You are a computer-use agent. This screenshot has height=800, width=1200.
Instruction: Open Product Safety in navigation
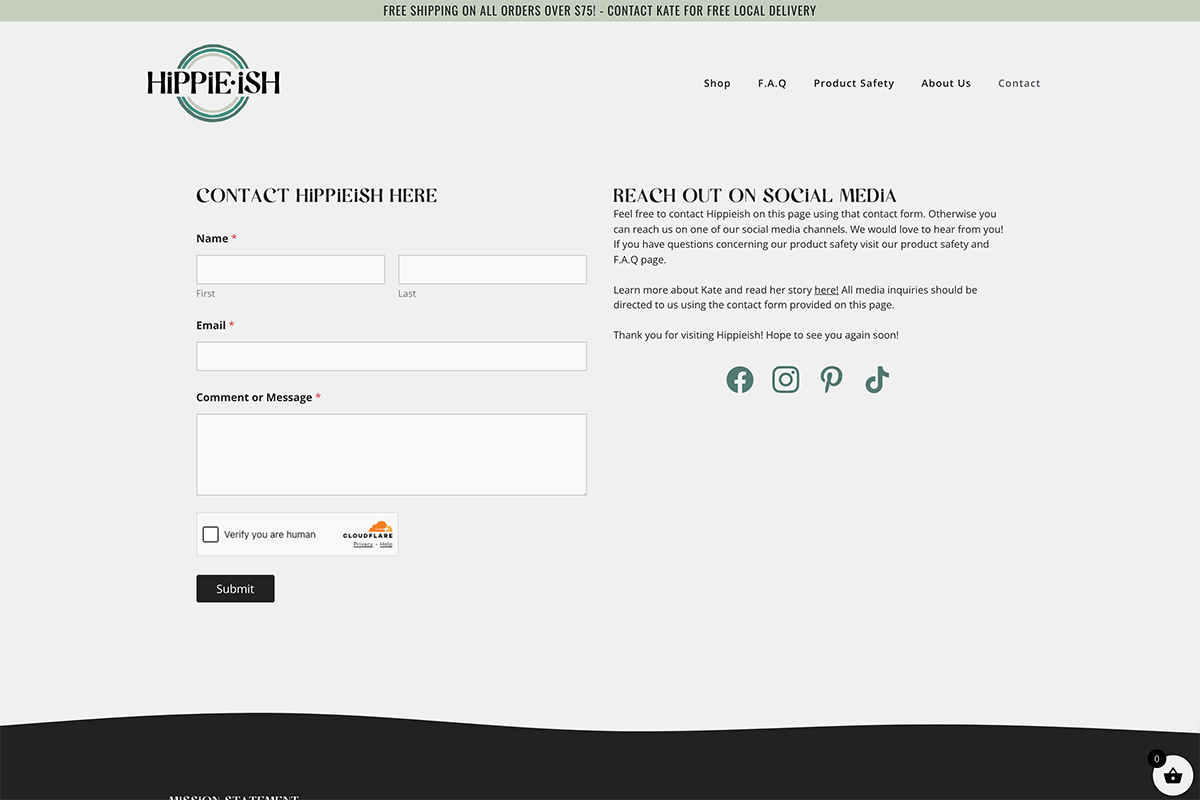coord(854,83)
